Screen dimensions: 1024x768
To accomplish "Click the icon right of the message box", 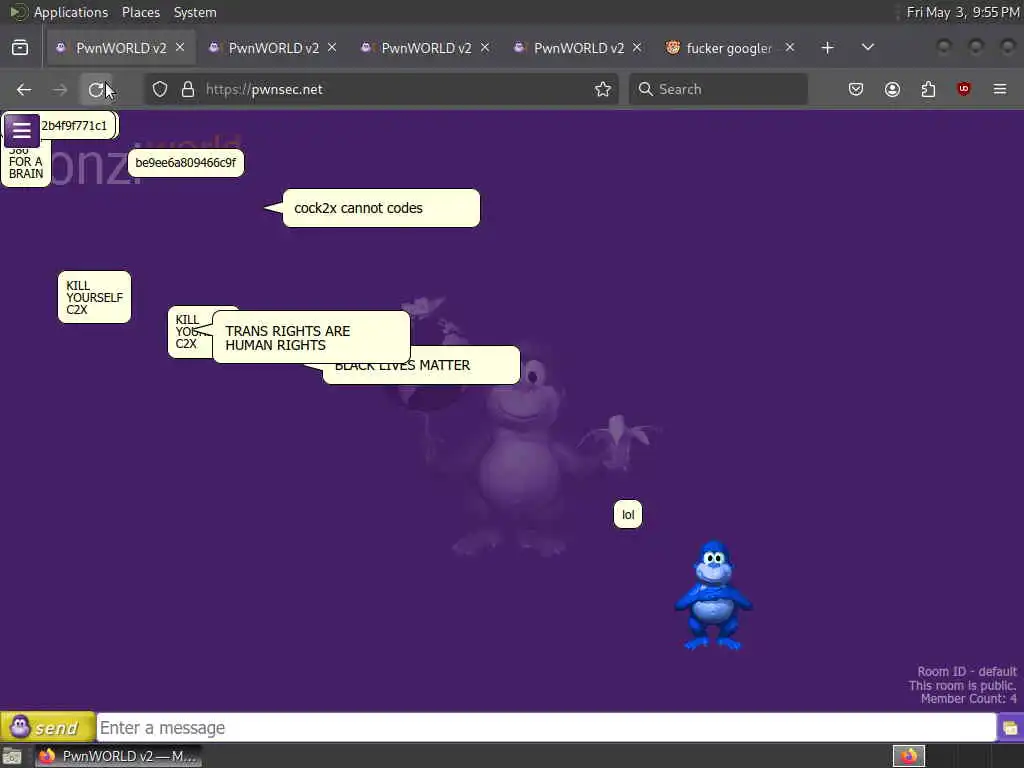I will (x=1010, y=728).
